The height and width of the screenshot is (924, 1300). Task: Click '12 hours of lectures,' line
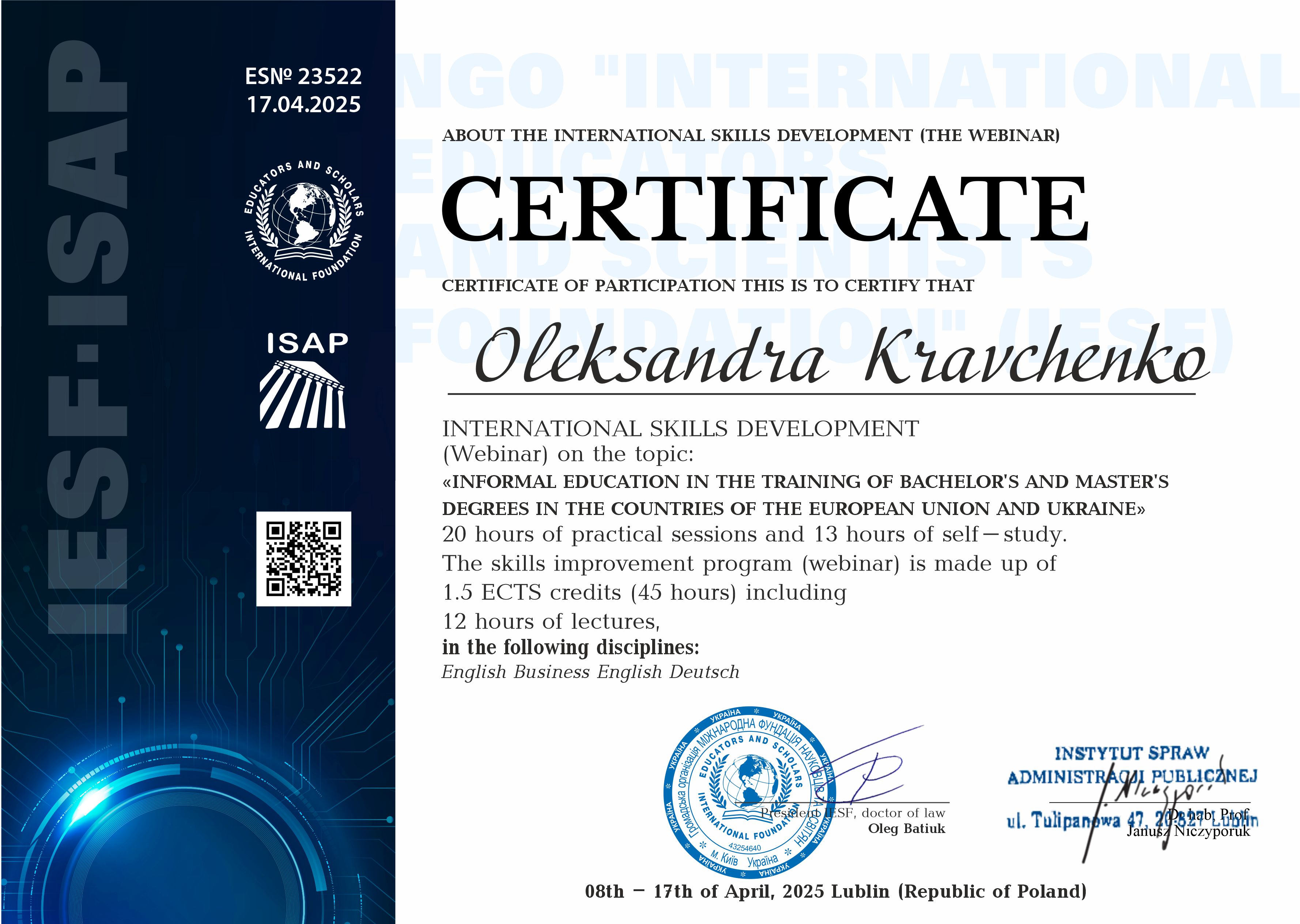(x=551, y=621)
